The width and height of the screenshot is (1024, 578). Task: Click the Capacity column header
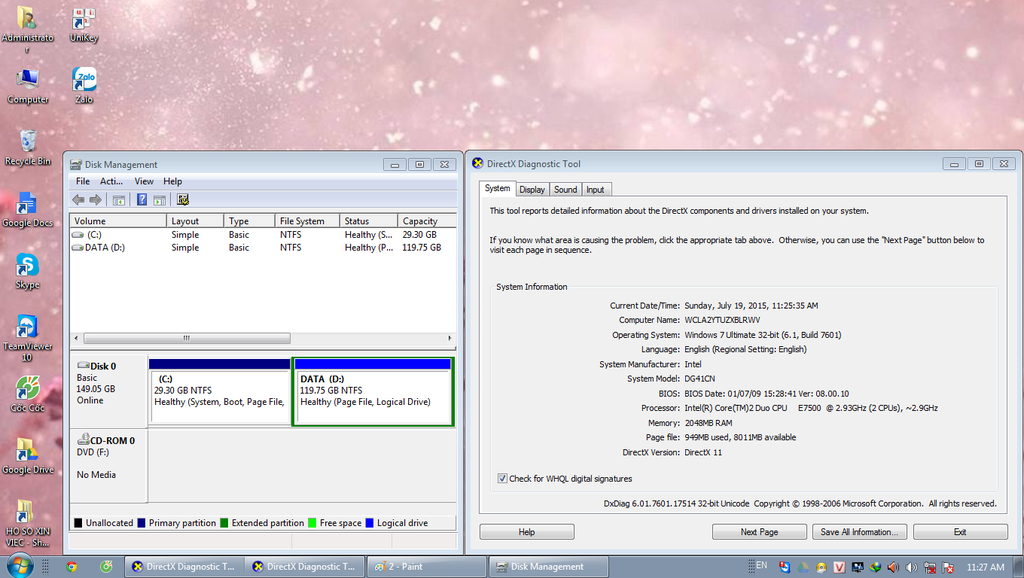click(420, 221)
